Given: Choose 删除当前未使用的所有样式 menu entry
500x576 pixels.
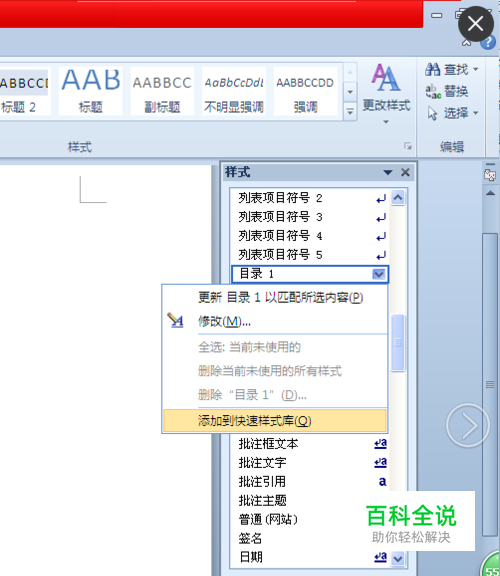Looking at the screenshot, I should 275,371.
